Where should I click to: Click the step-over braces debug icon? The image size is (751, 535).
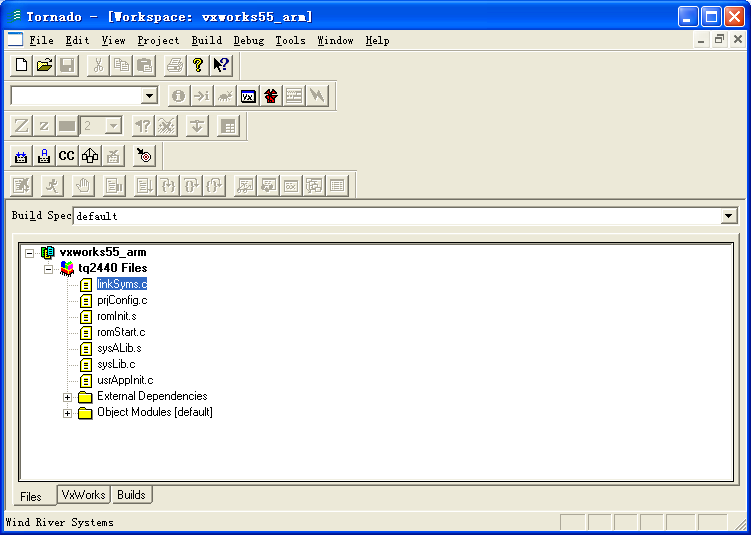(191, 186)
